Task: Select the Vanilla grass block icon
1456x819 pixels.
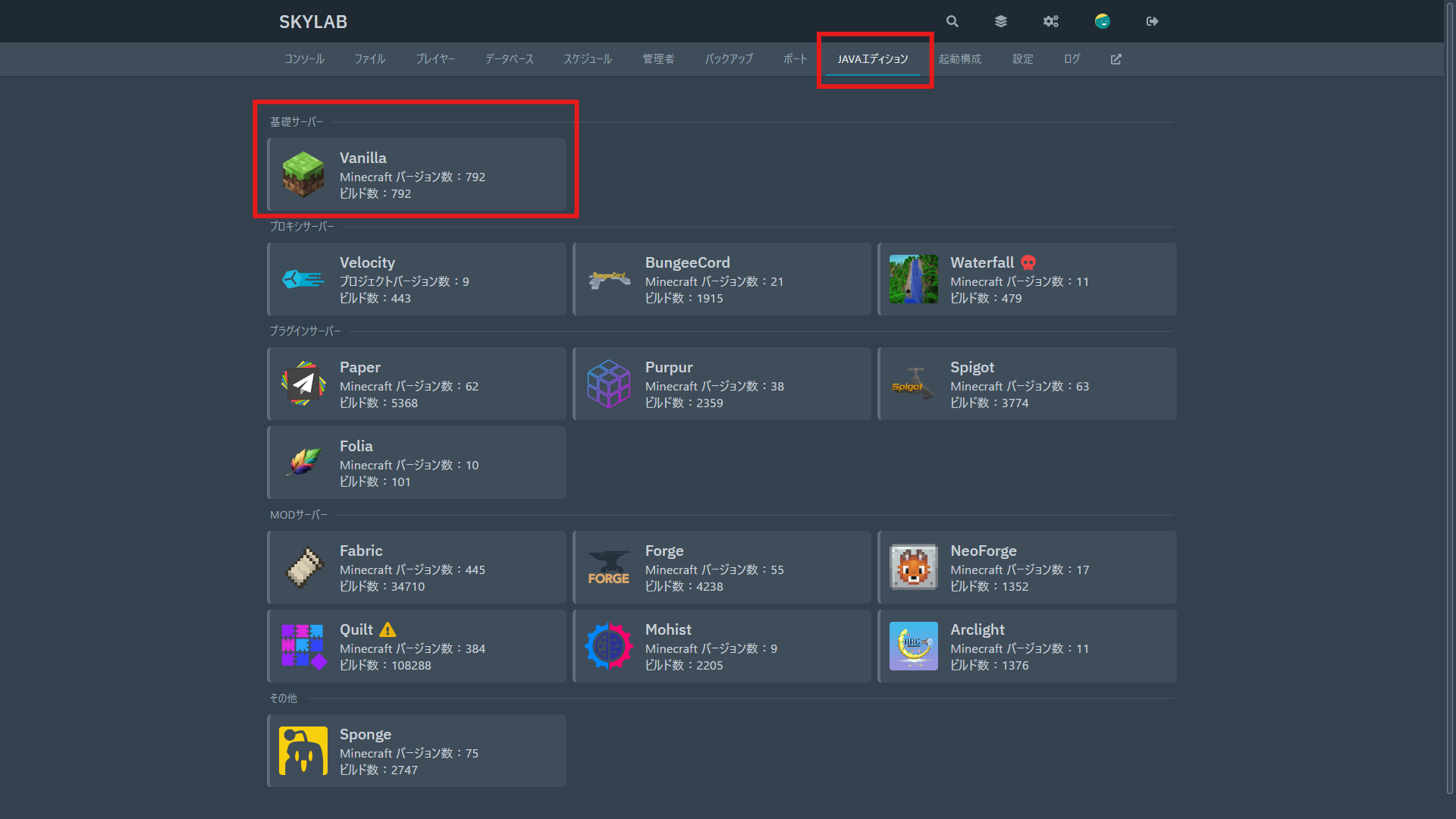Action: click(x=303, y=174)
